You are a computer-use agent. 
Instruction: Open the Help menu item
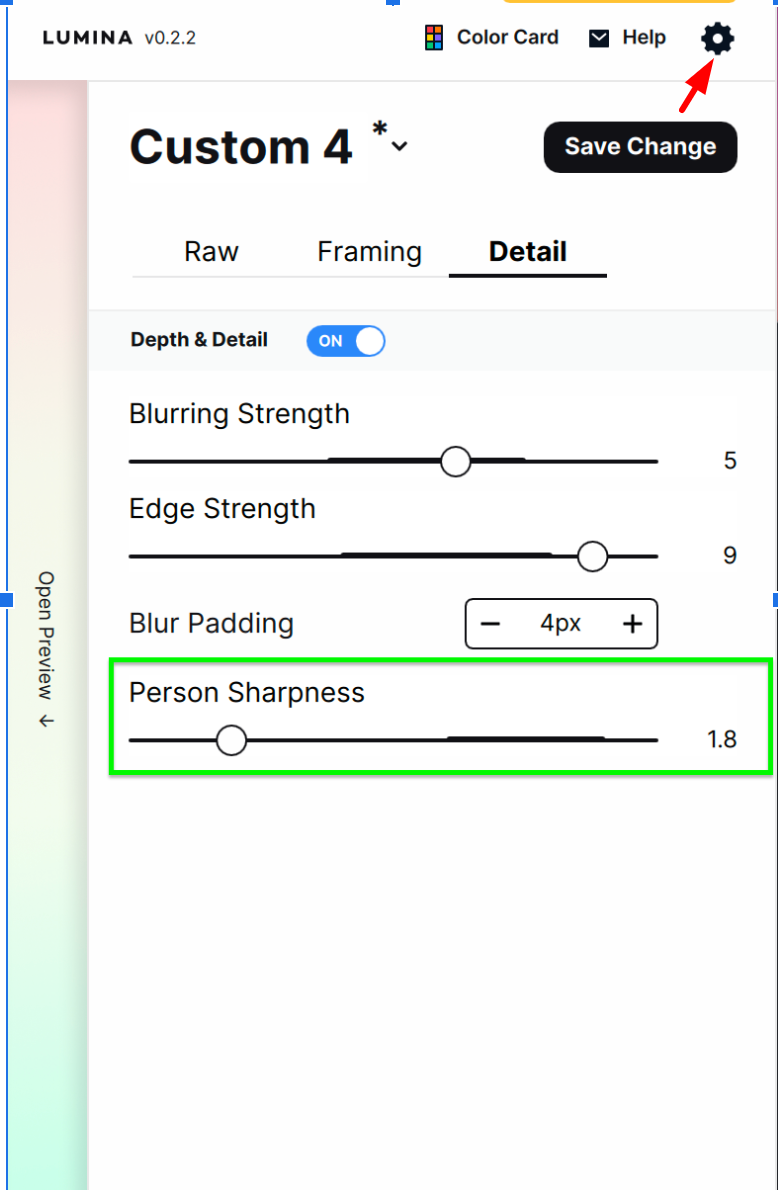[x=645, y=37]
